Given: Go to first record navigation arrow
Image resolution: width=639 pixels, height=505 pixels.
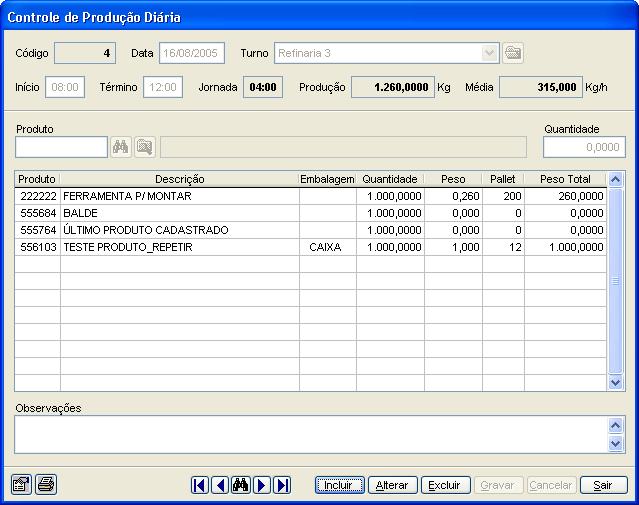Looking at the screenshot, I should tap(200, 485).
